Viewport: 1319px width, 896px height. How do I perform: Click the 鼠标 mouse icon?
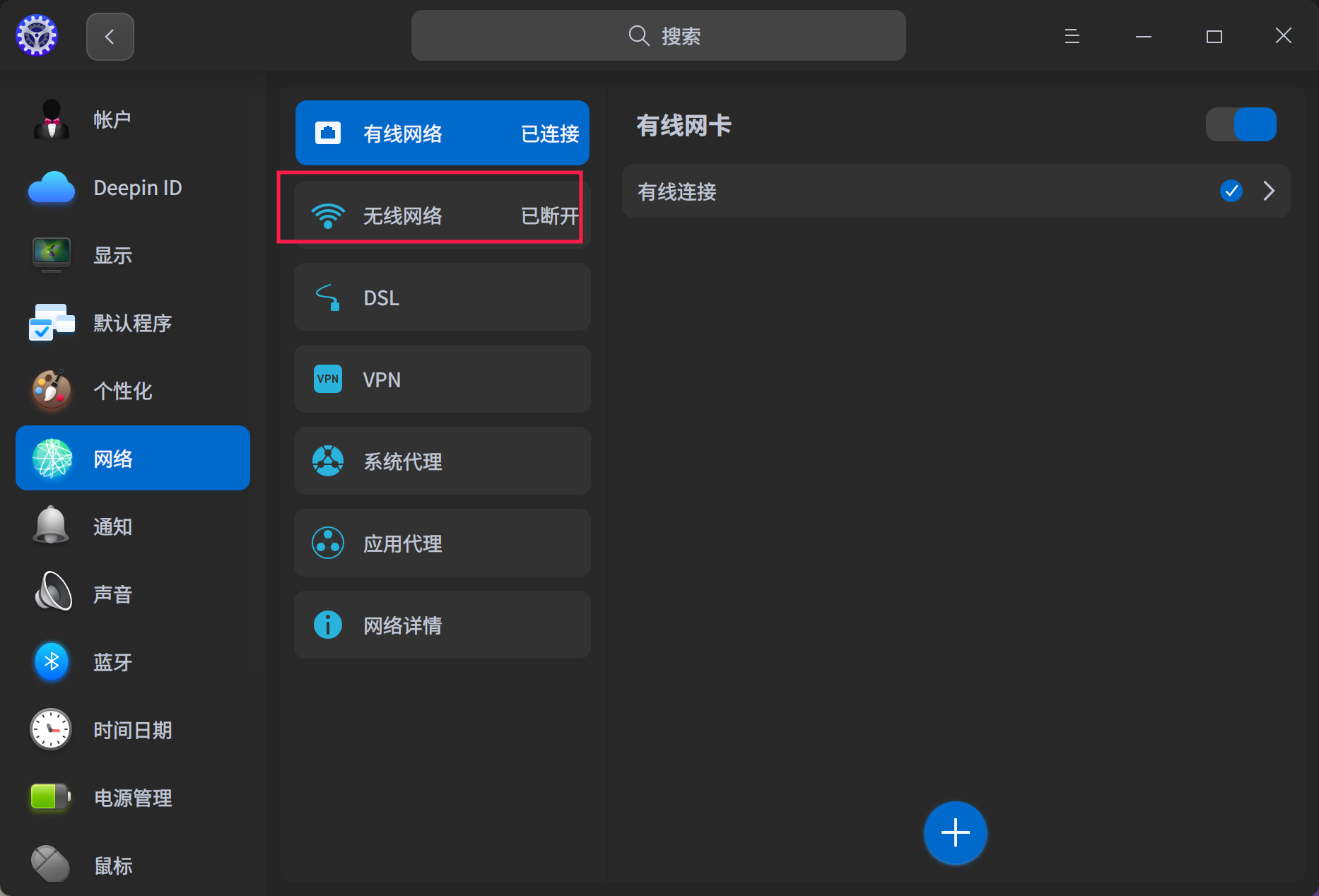[51, 863]
